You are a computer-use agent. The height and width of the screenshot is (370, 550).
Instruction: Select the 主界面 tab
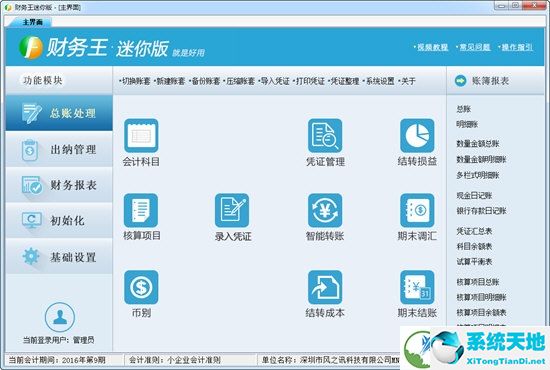click(32, 22)
